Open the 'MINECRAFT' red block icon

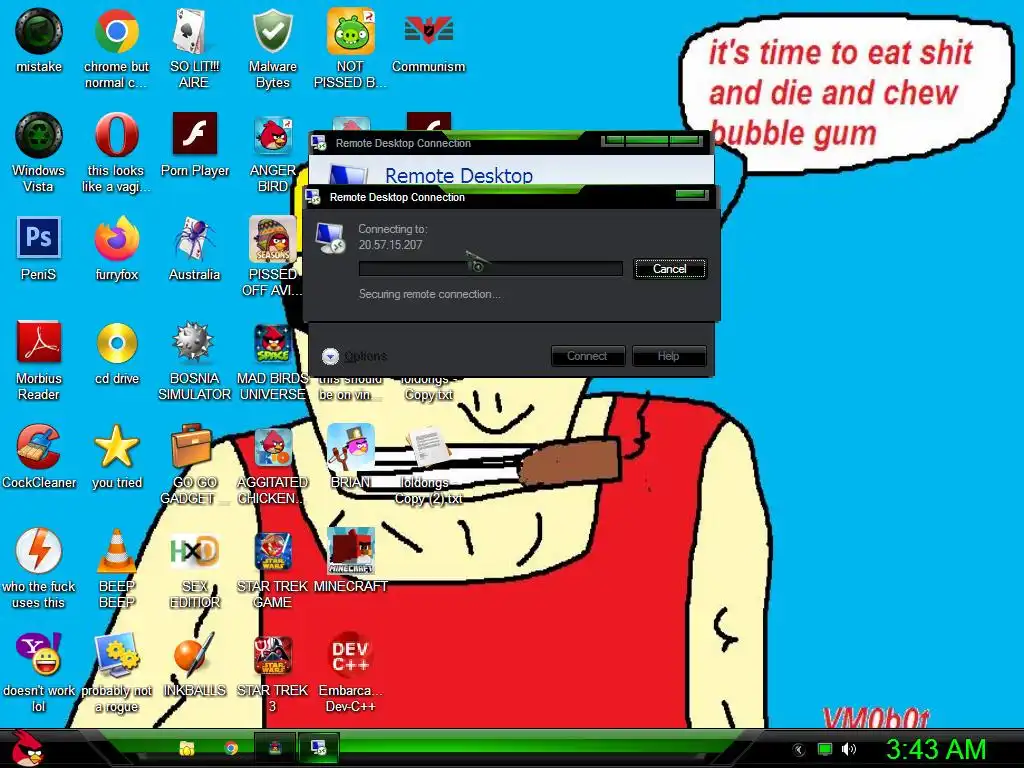click(x=350, y=560)
